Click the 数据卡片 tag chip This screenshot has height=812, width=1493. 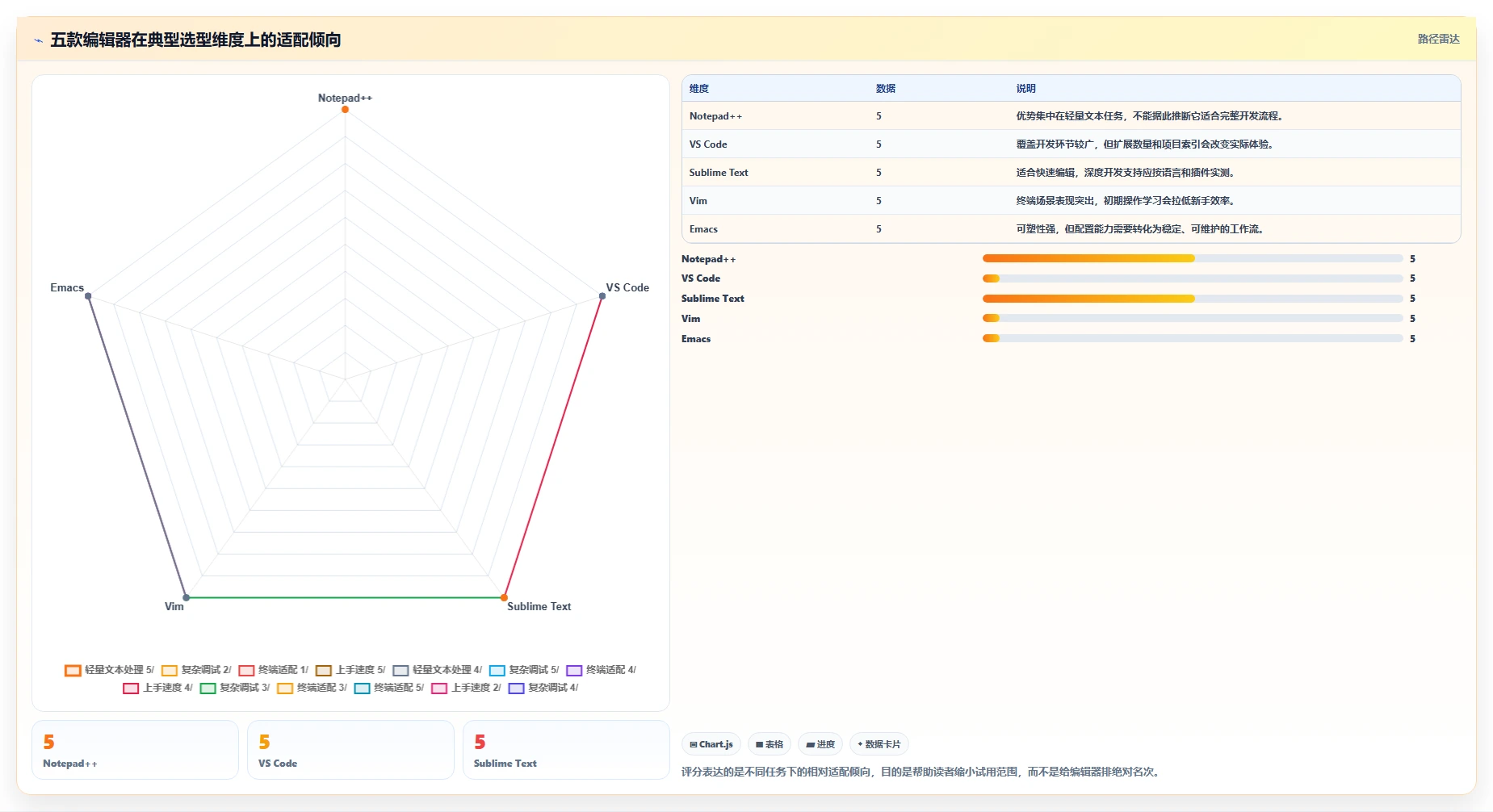879,744
